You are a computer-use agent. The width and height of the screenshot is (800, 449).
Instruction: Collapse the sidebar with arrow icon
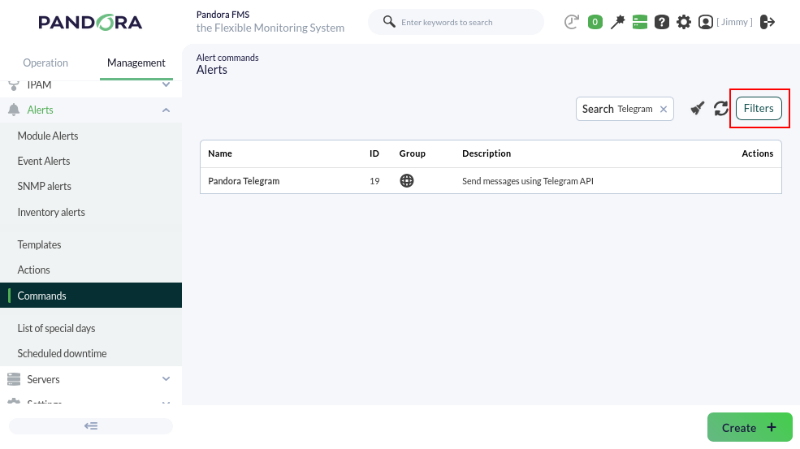point(91,426)
